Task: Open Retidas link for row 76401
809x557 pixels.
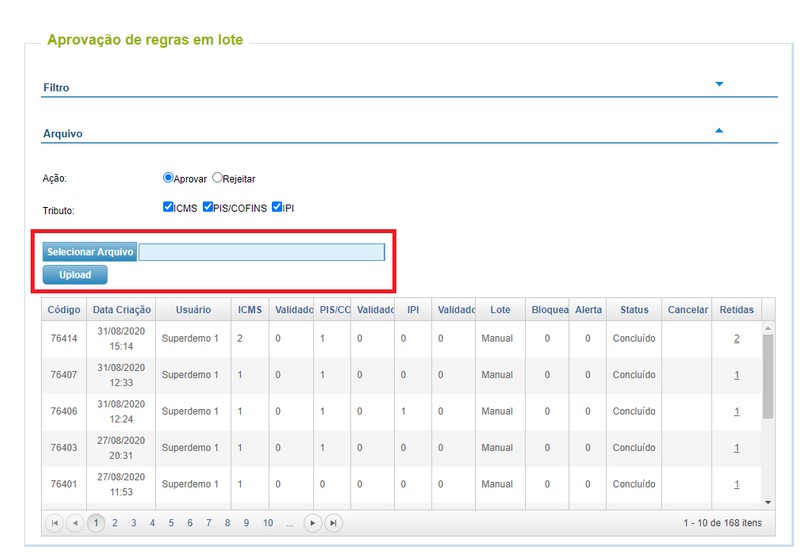Action: (737, 484)
